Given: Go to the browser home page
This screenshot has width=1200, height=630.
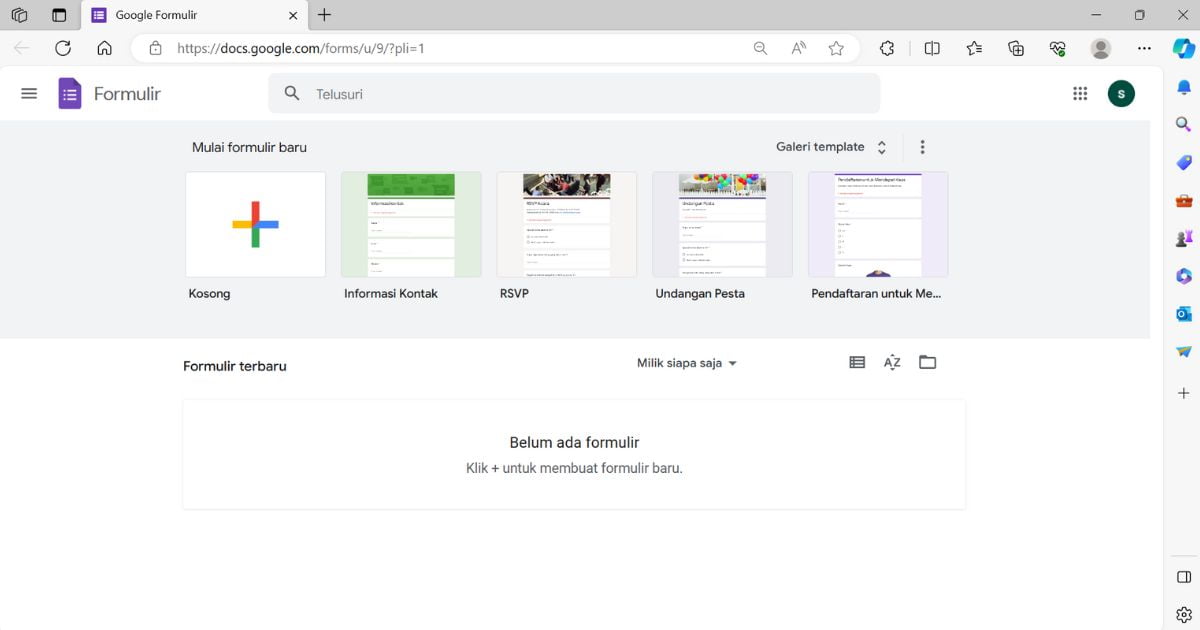Looking at the screenshot, I should [104, 48].
